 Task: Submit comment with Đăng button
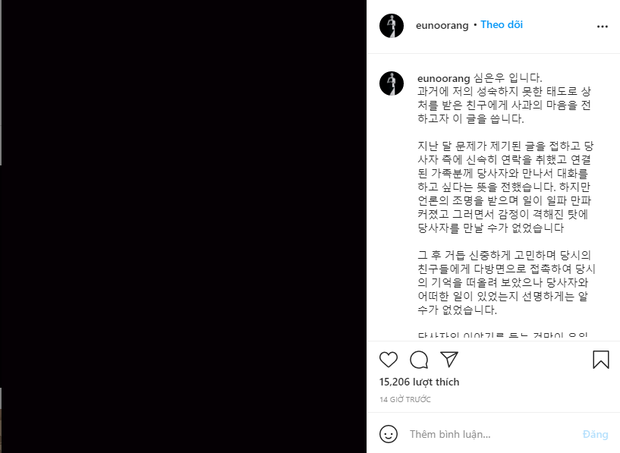595,434
